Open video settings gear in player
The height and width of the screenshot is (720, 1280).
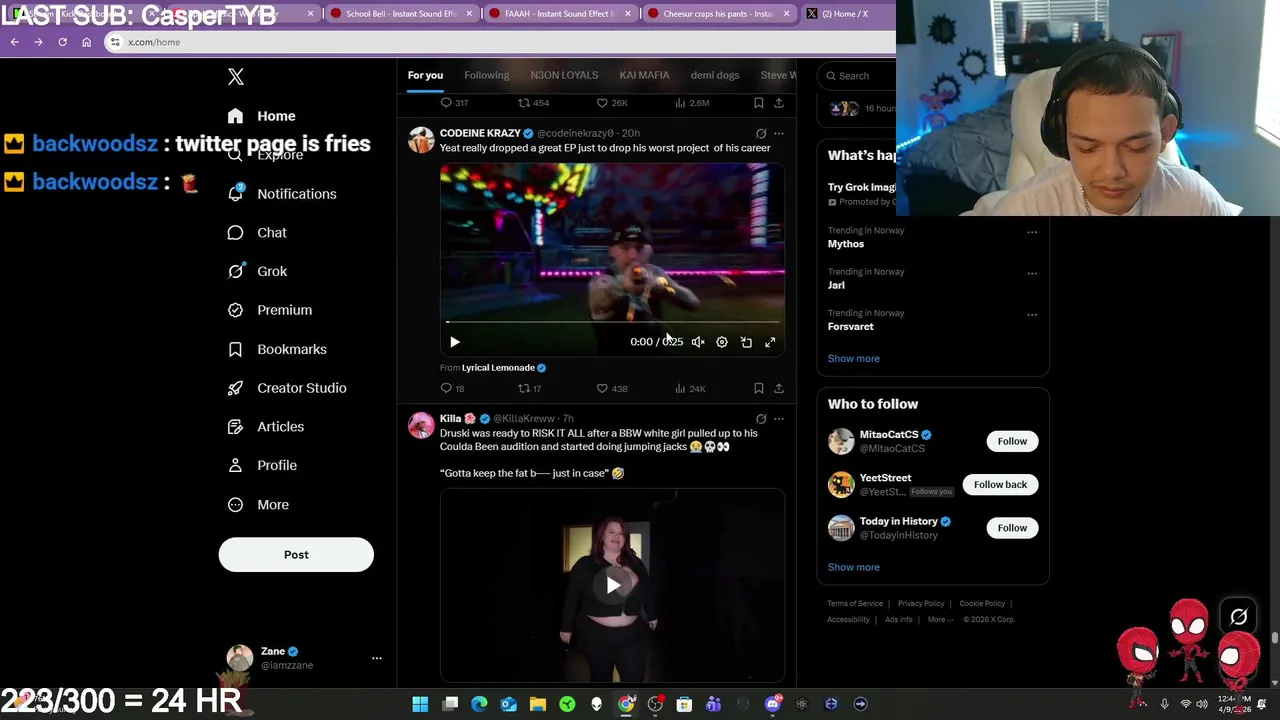point(722,342)
